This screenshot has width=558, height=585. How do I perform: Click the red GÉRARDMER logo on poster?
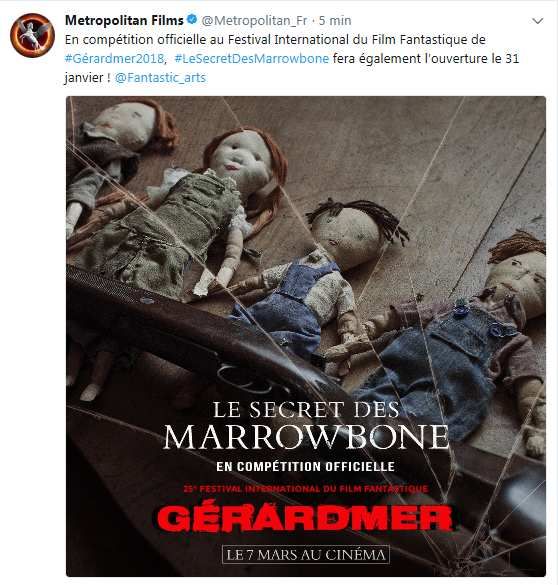(x=305, y=518)
